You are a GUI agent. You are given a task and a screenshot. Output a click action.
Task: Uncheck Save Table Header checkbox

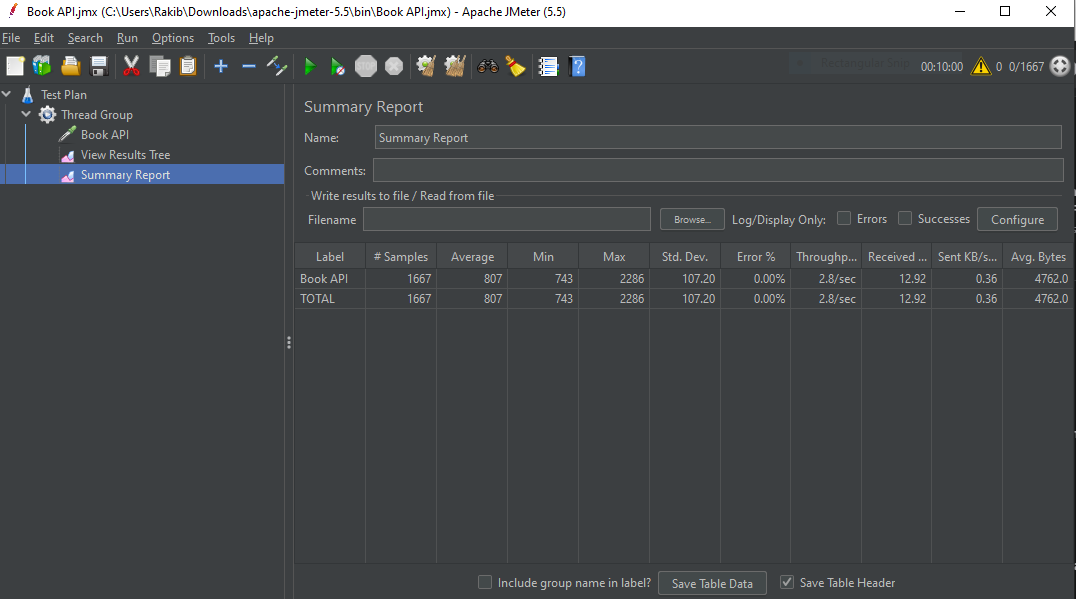[x=787, y=583]
